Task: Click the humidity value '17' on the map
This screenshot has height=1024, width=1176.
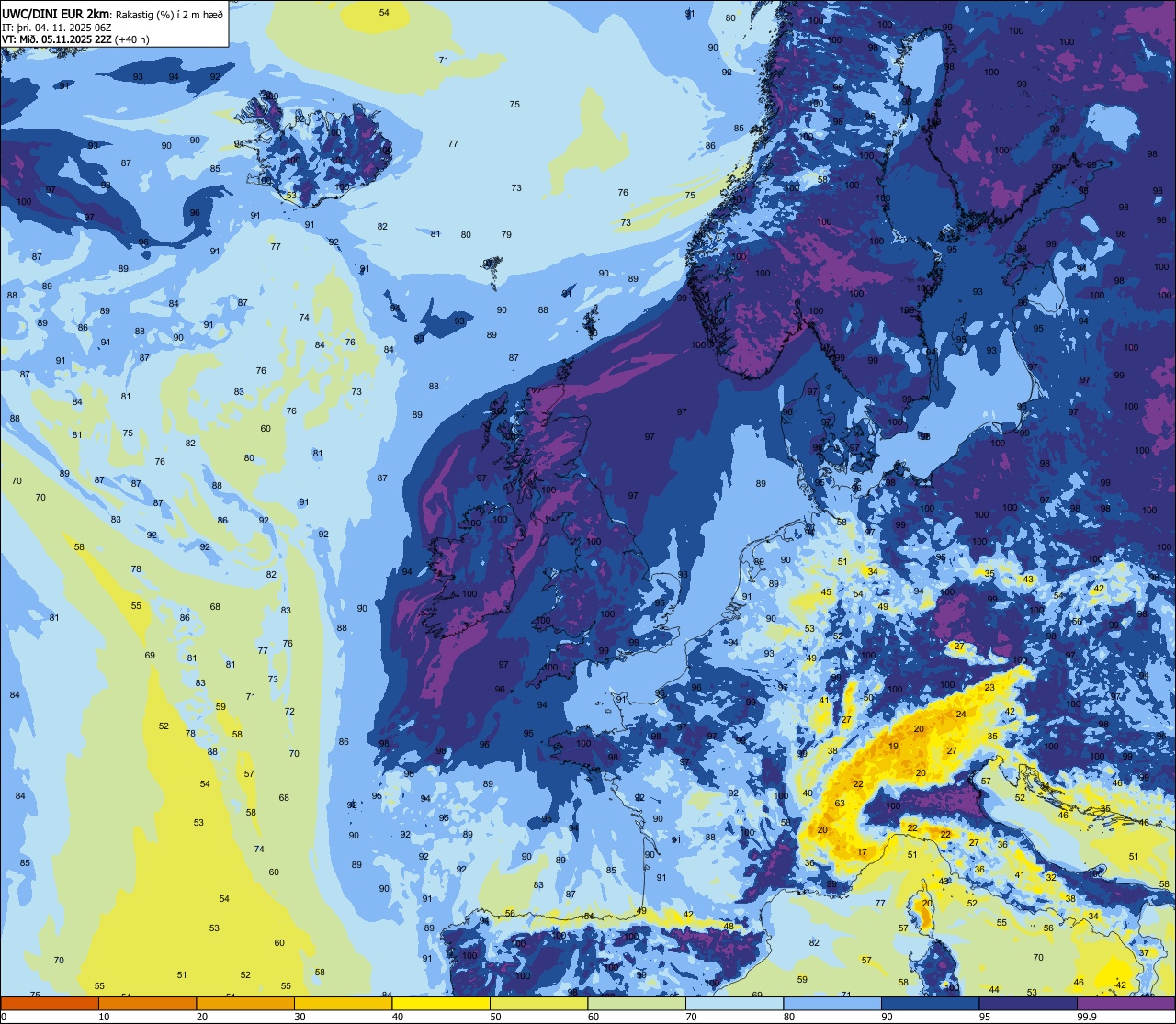Action: click(862, 852)
